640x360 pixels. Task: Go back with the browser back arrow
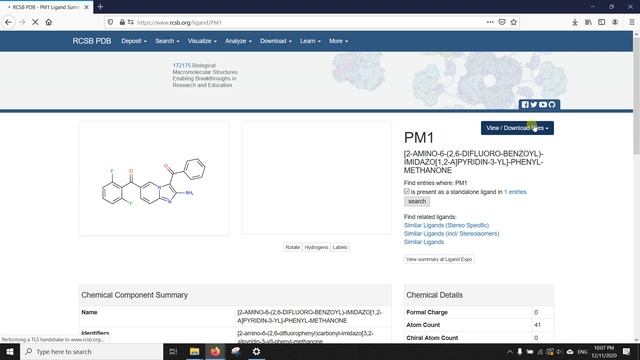click(x=8, y=22)
